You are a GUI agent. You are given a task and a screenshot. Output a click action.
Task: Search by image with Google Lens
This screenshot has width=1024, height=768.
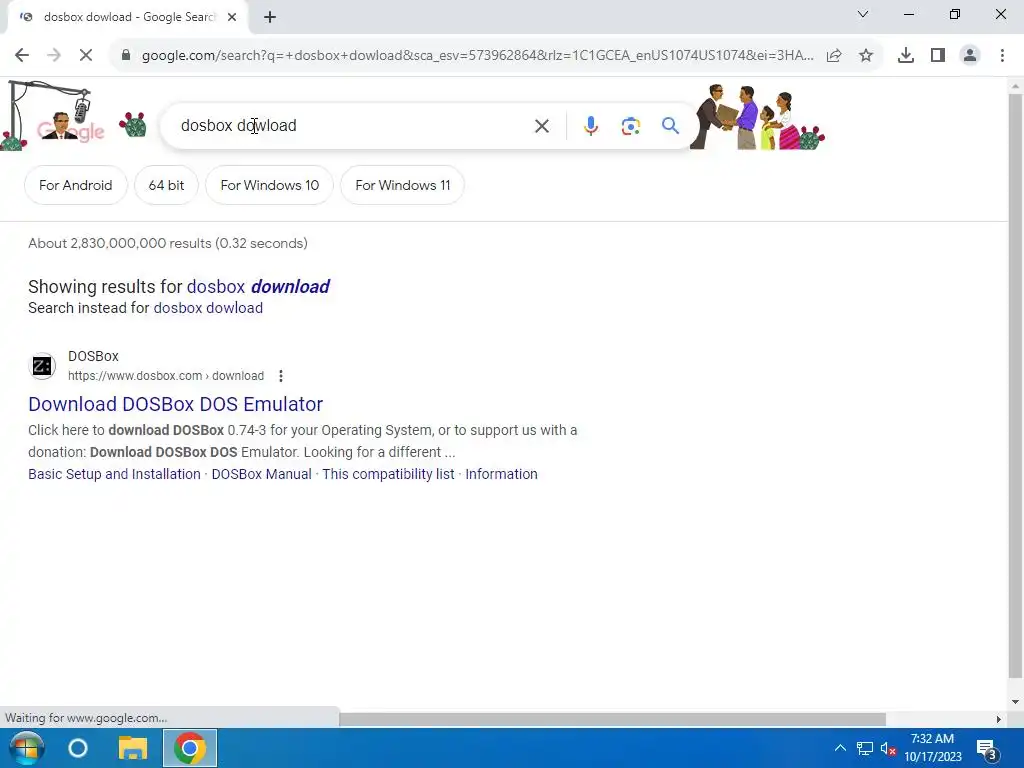pos(631,126)
